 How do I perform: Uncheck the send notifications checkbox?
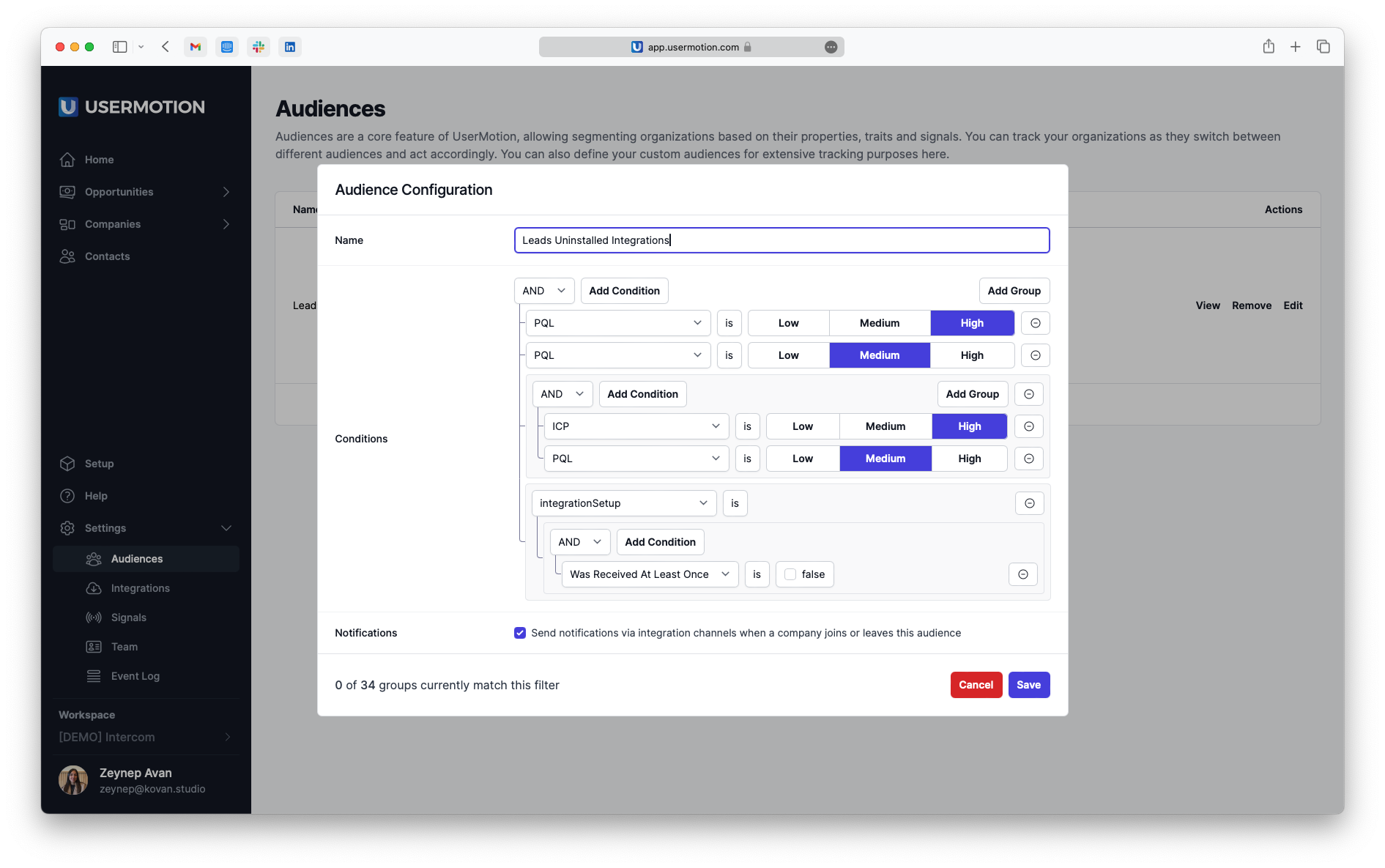pyautogui.click(x=520, y=633)
